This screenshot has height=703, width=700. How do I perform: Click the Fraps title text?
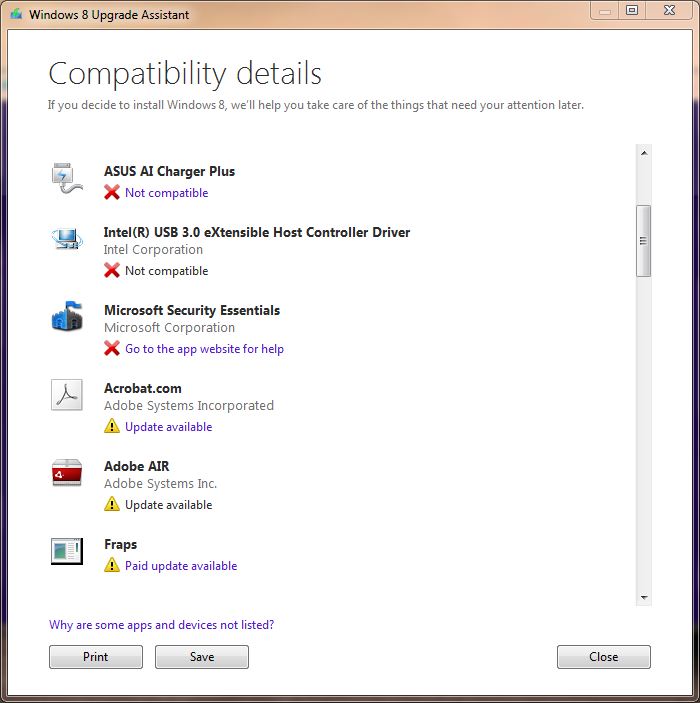(121, 544)
